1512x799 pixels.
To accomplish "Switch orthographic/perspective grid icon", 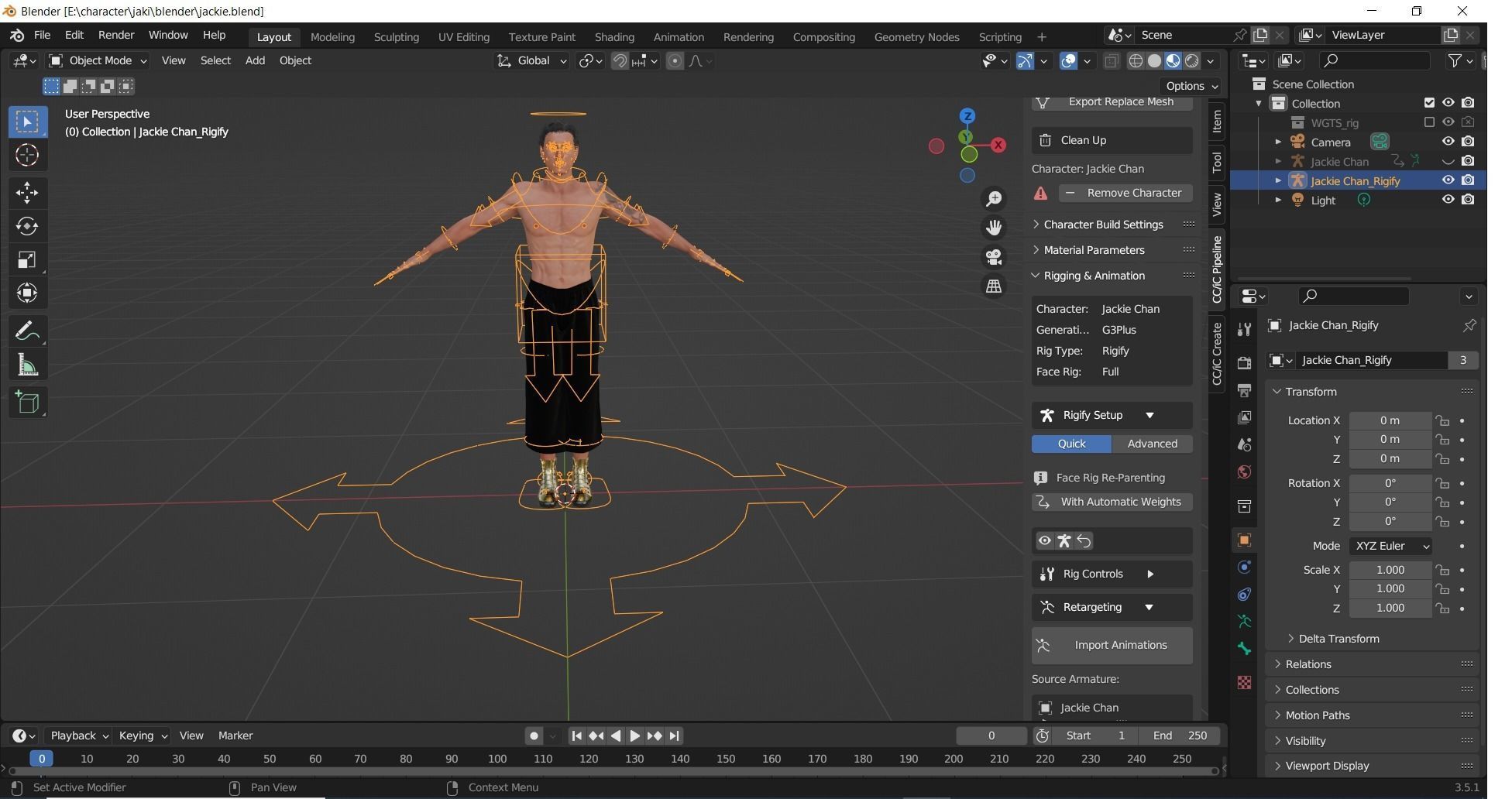I will (994, 286).
